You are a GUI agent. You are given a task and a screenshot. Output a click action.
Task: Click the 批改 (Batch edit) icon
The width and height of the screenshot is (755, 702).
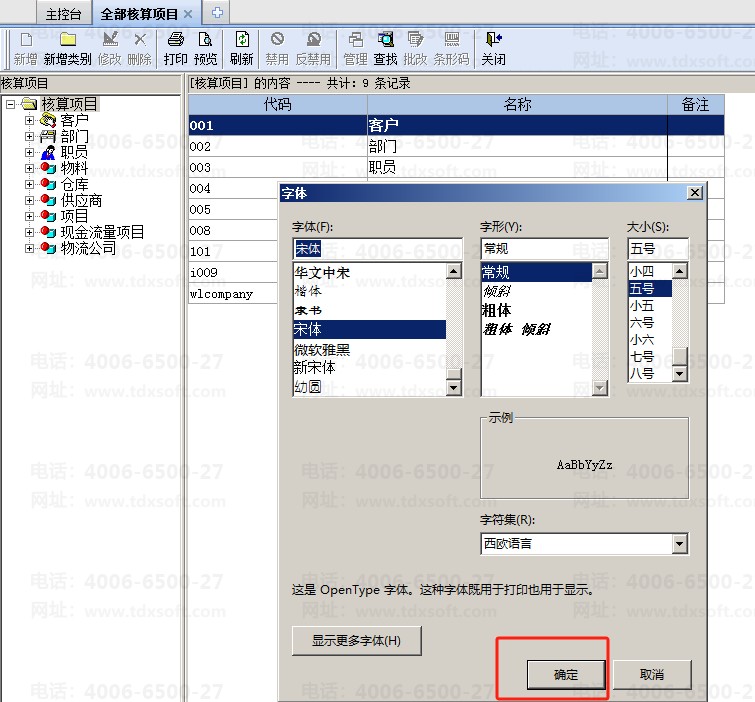click(x=415, y=40)
